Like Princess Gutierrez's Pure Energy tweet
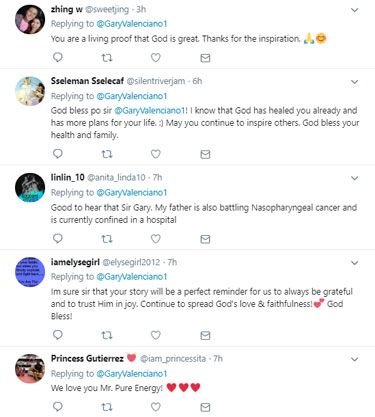This screenshot has height=417, width=375. 156,407
